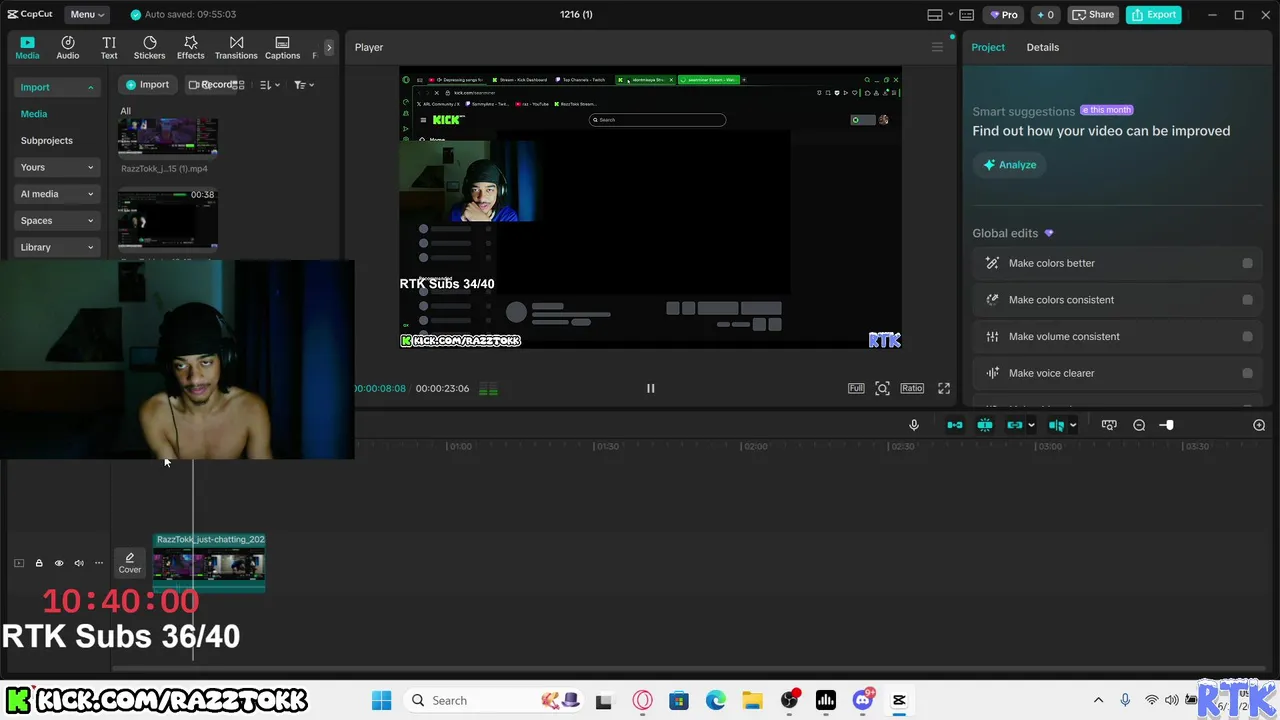Open the Captions panel
Viewport: 1280px width, 720px height.
[282, 47]
